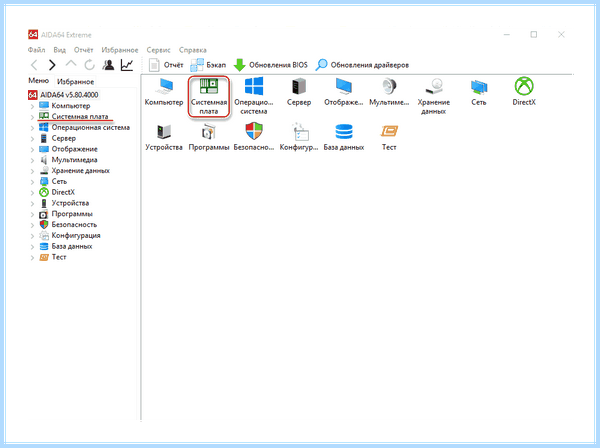
Task: Open the Файл menu
Action: click(36, 50)
